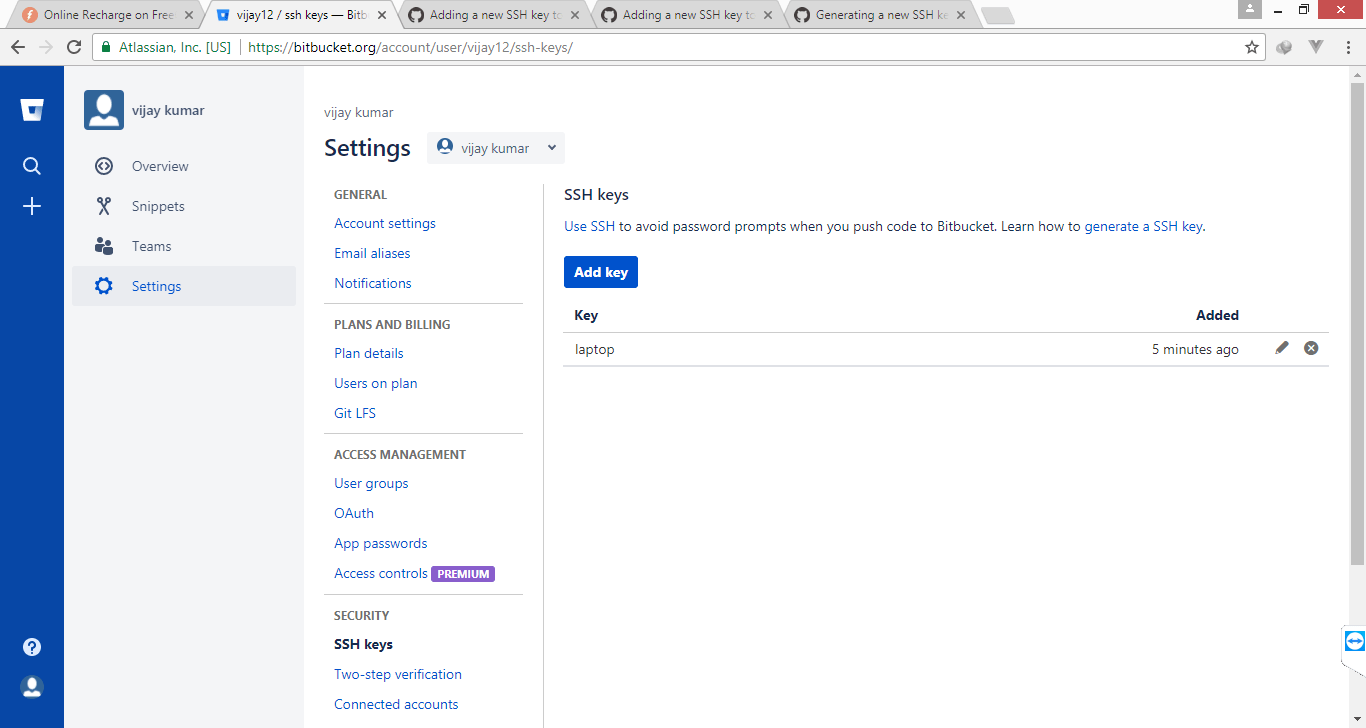Open the vijay kumar account dropdown
1366x728 pixels.
point(495,147)
